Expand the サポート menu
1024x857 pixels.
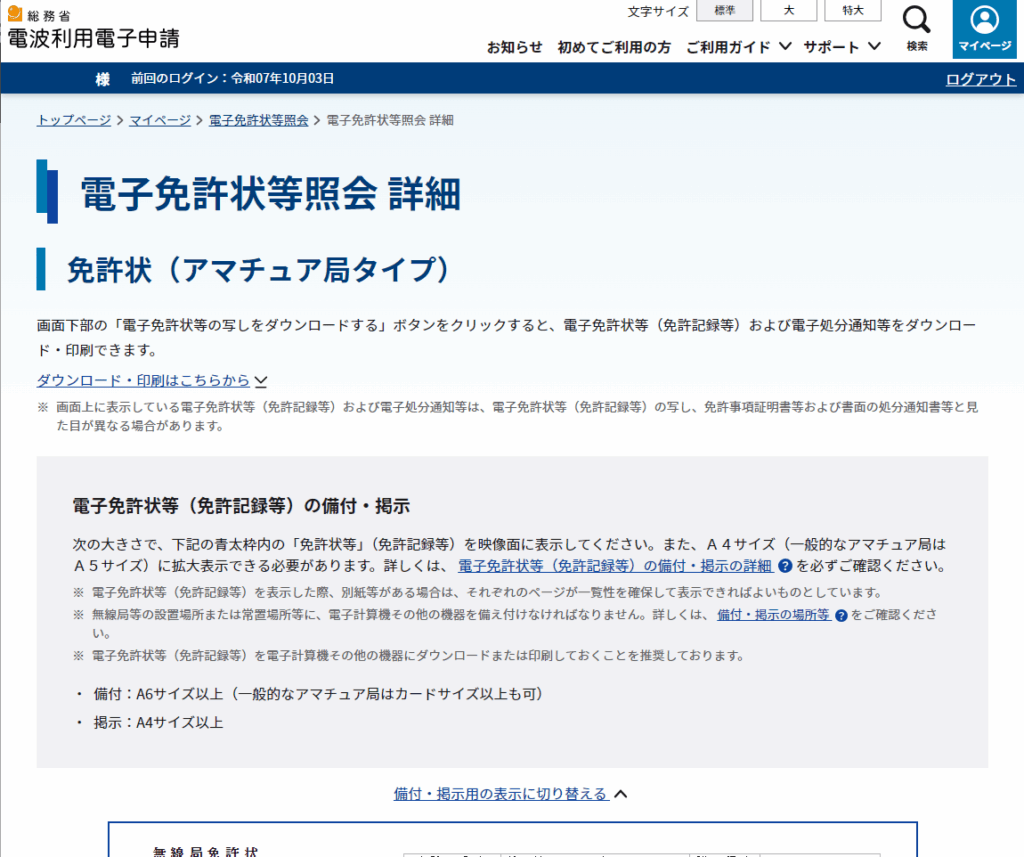(842, 47)
